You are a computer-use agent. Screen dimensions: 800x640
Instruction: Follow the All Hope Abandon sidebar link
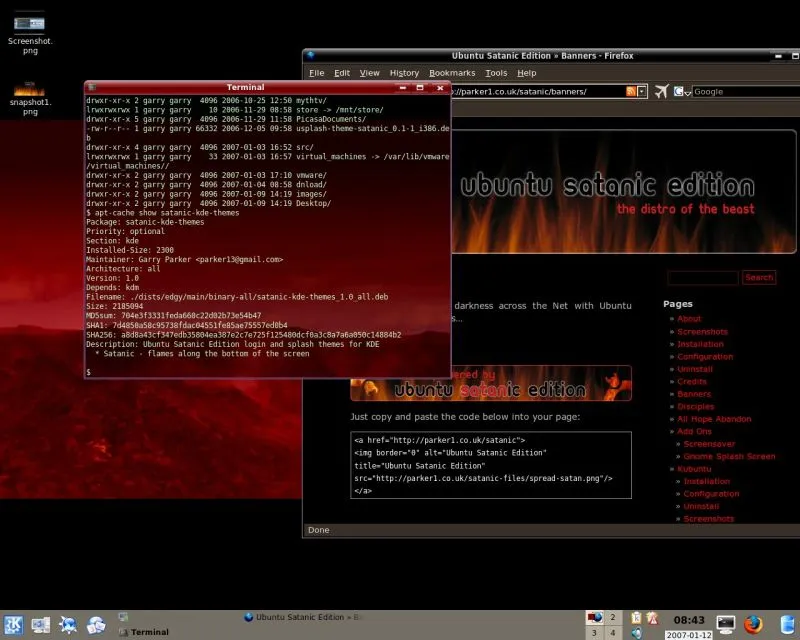tap(714, 418)
